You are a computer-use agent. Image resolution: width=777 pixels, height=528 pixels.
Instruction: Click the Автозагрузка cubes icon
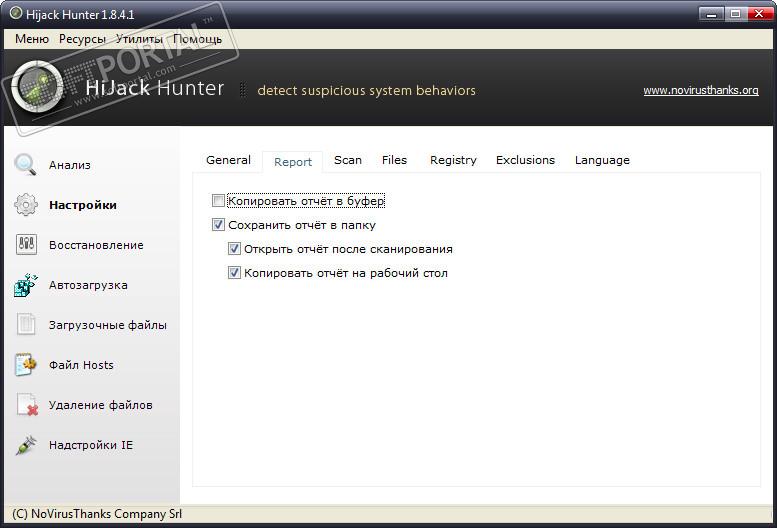26,285
